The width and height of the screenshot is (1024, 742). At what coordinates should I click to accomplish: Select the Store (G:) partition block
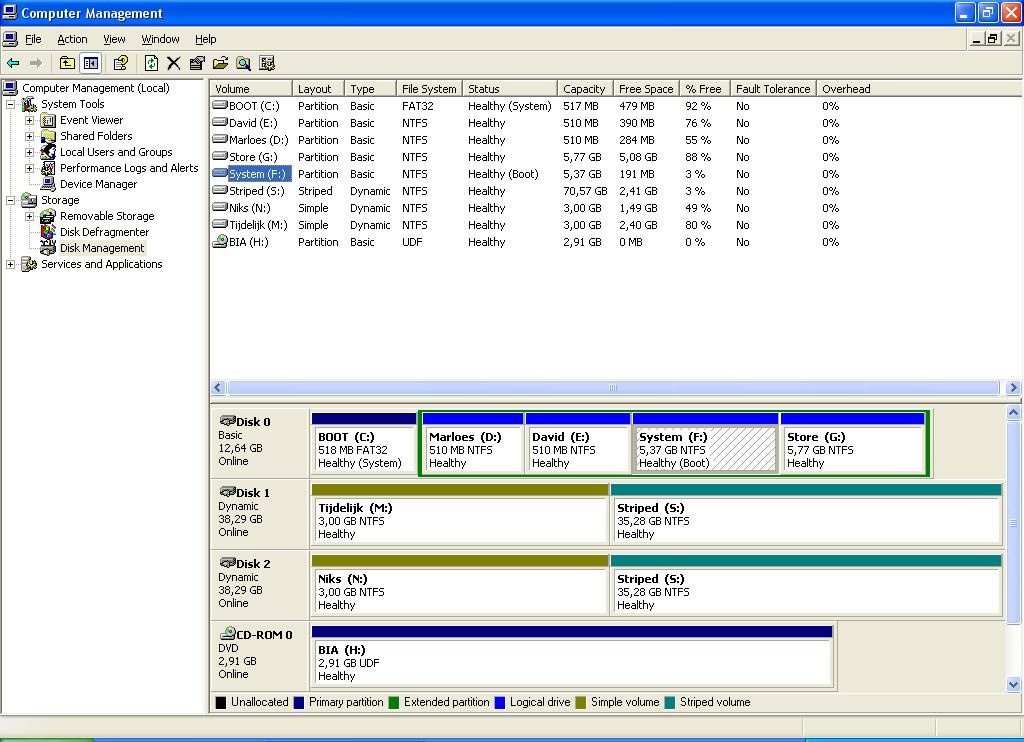[x=853, y=443]
